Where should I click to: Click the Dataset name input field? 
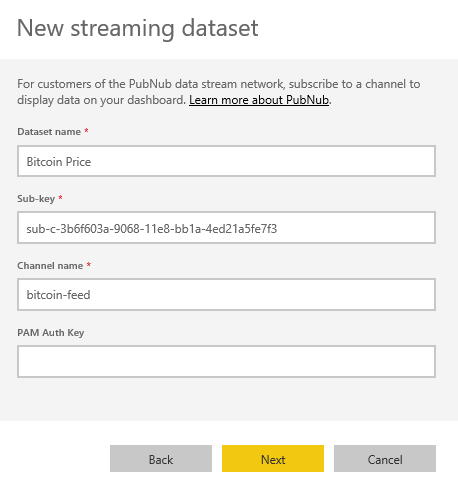point(226,161)
